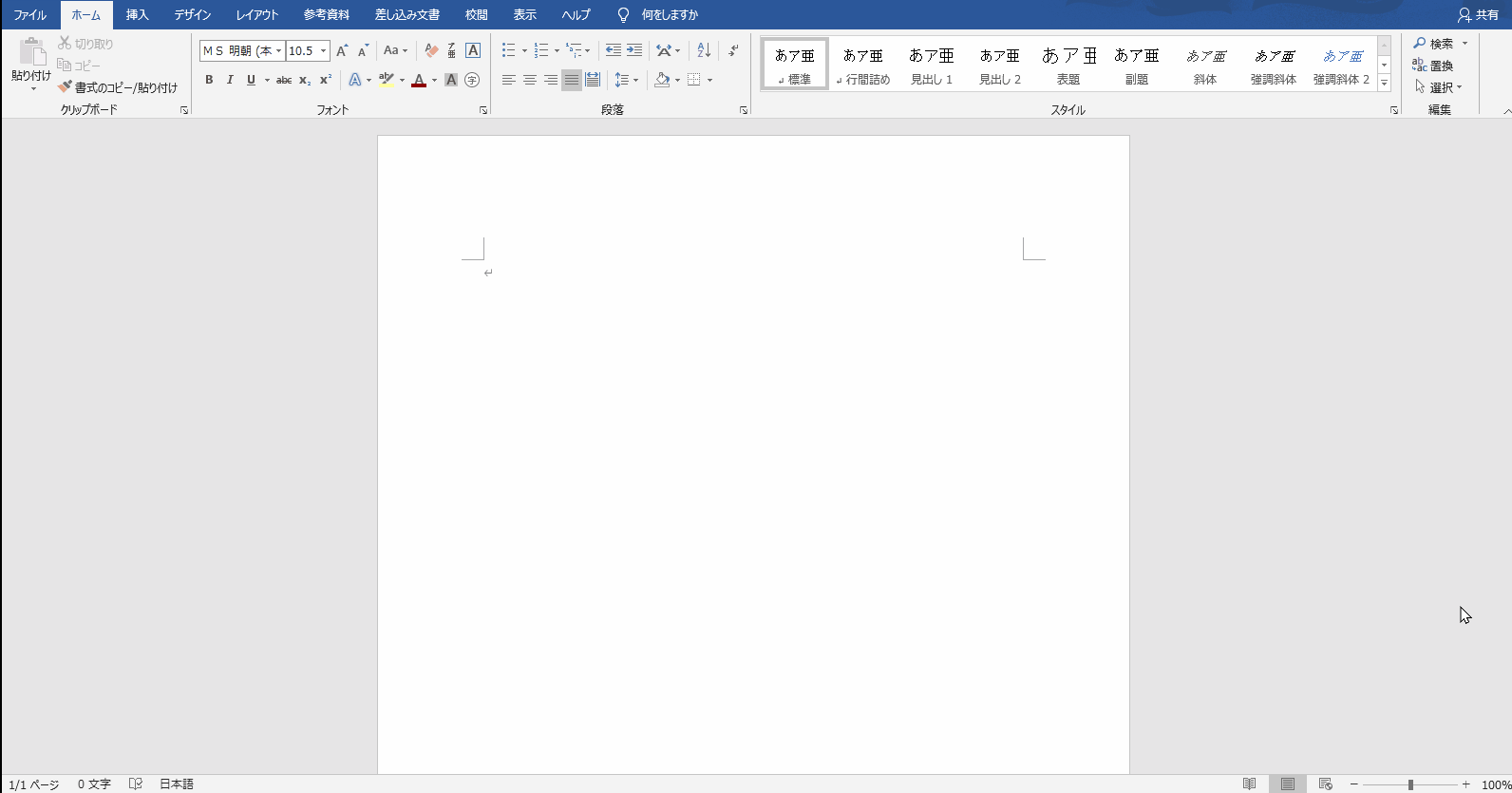Click the distributed alignment icon

point(593,80)
